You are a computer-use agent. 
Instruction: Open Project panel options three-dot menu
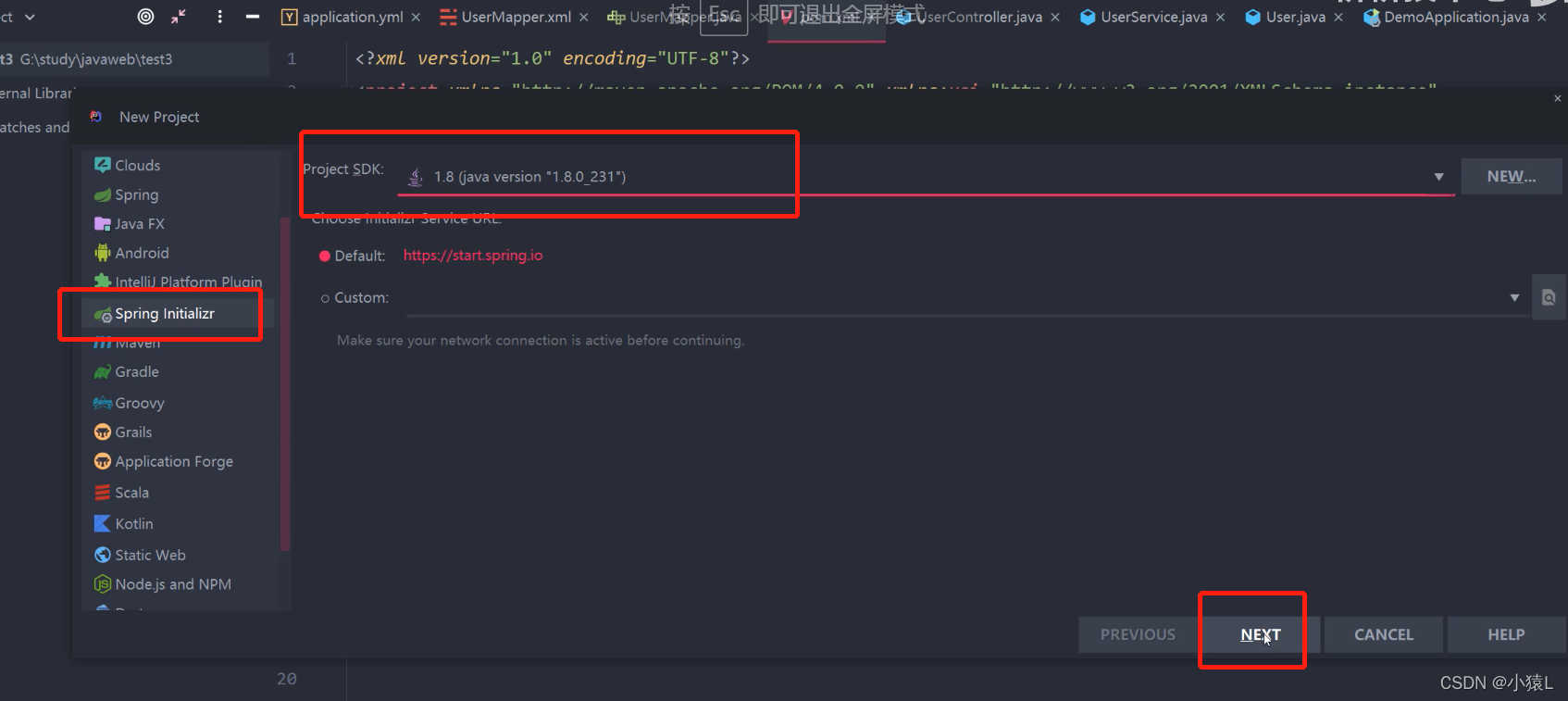[x=219, y=16]
